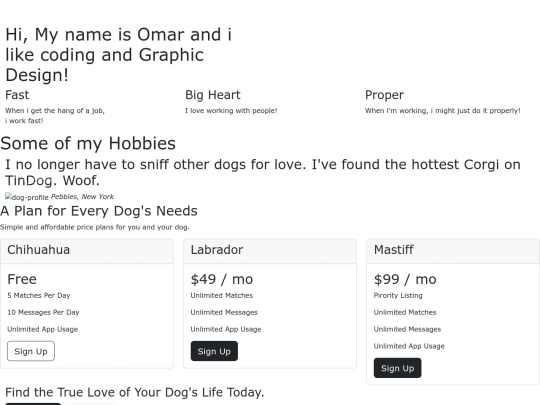The height and width of the screenshot is (405, 540).
Task: Click the 5 Matches Per Day line
Action: (39, 295)
